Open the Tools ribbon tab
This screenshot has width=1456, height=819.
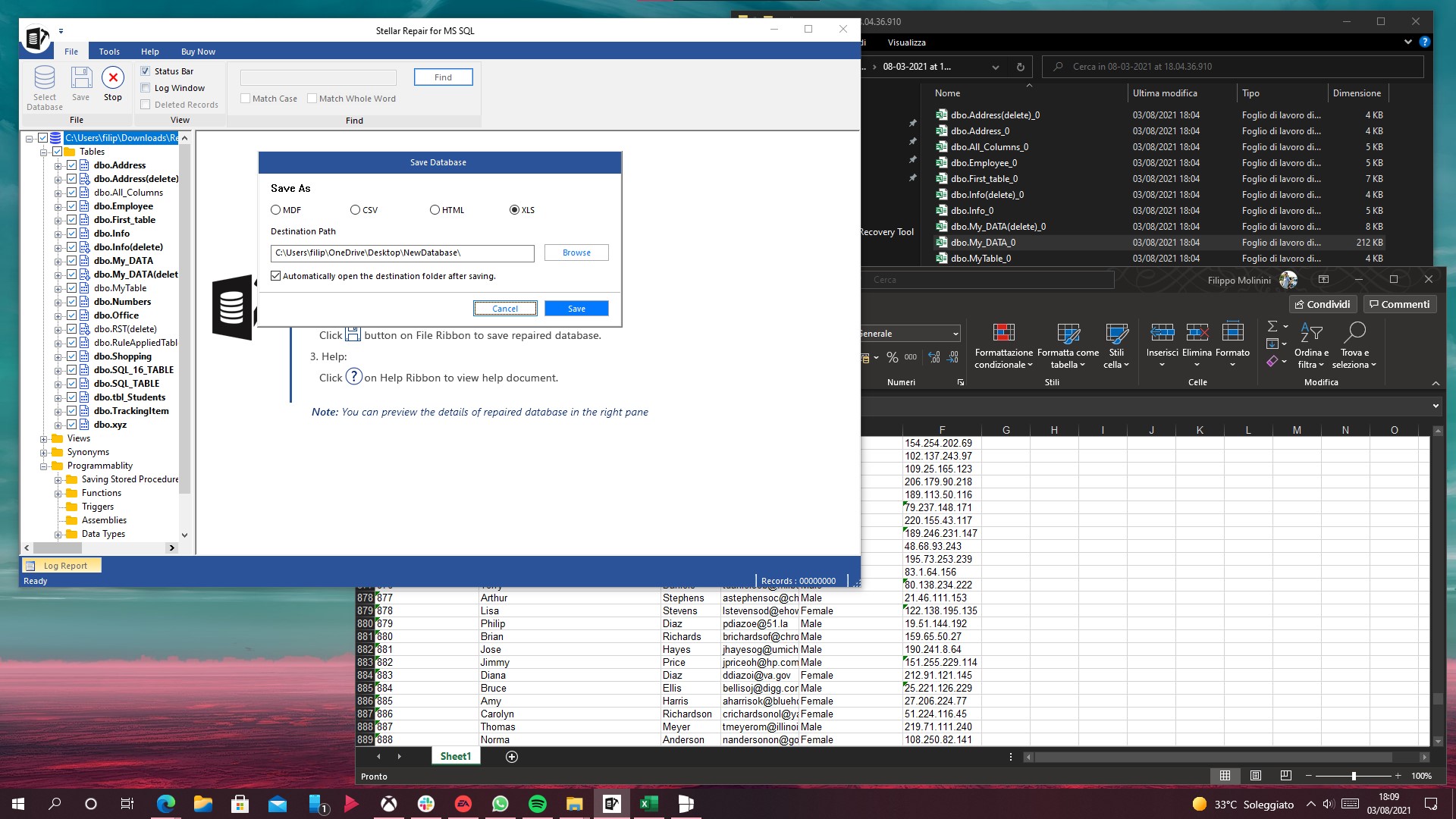point(109,52)
